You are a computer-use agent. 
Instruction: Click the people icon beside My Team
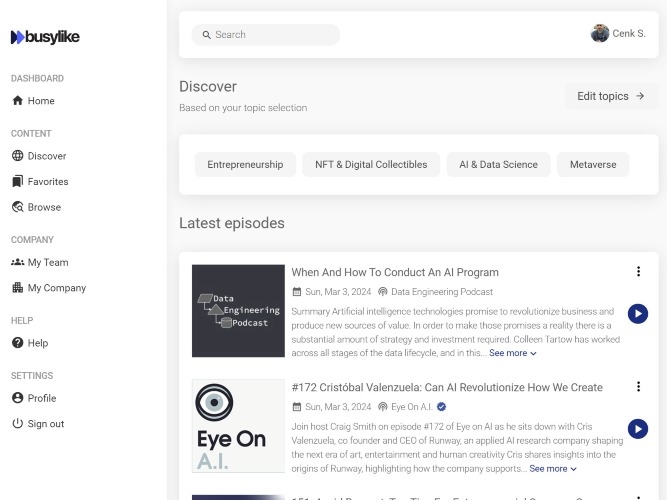[17, 262]
